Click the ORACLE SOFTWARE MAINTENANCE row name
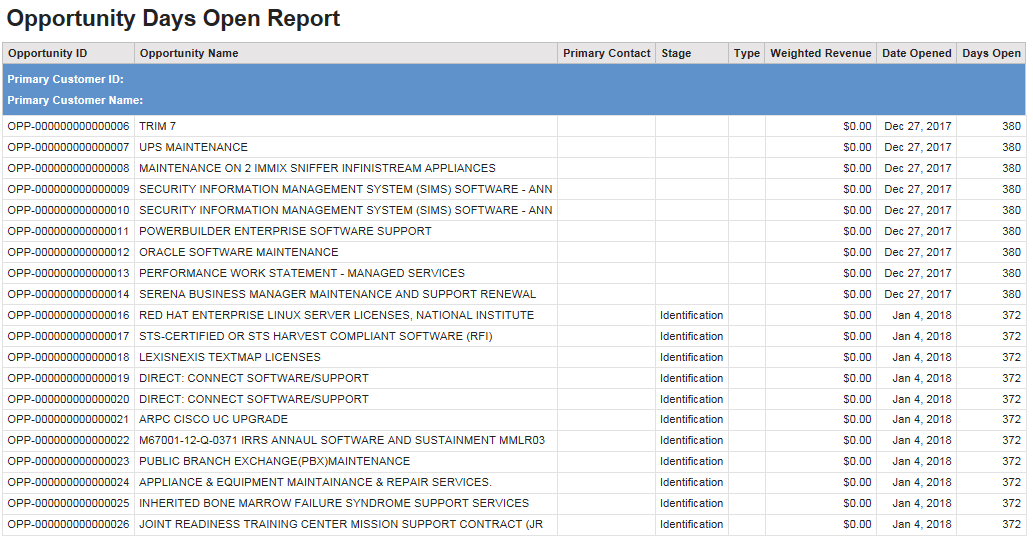The width and height of the screenshot is (1033, 541). (238, 252)
